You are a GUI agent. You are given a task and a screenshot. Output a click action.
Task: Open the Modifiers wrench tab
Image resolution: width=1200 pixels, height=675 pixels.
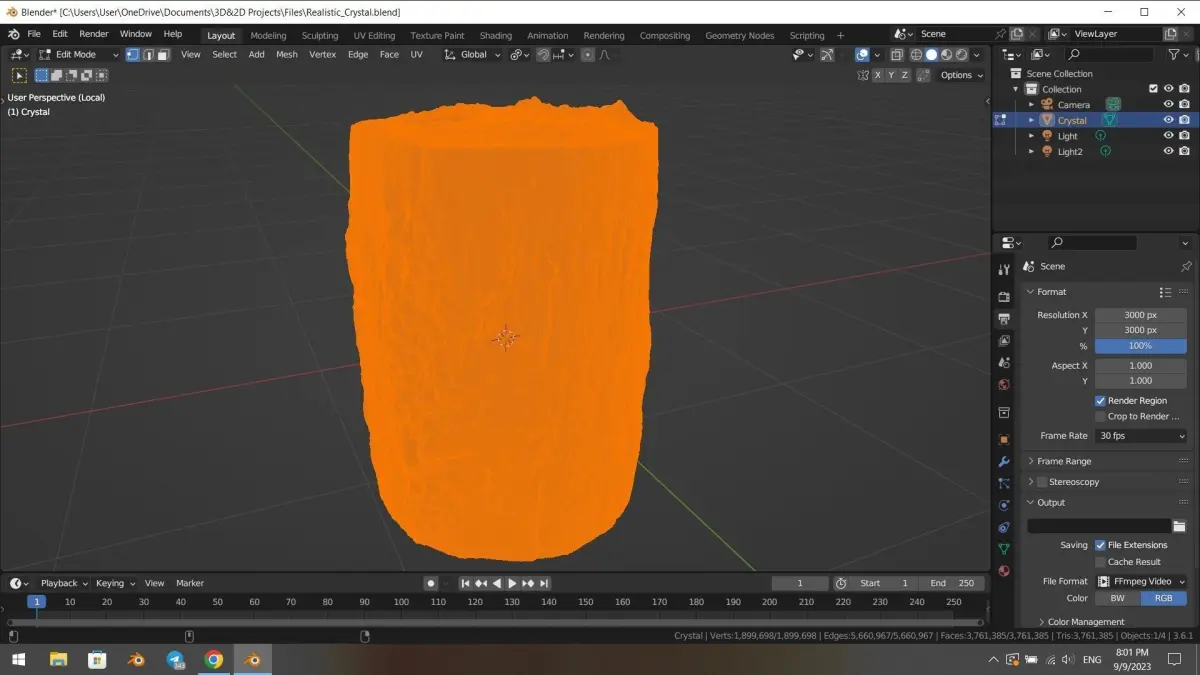(x=1004, y=461)
